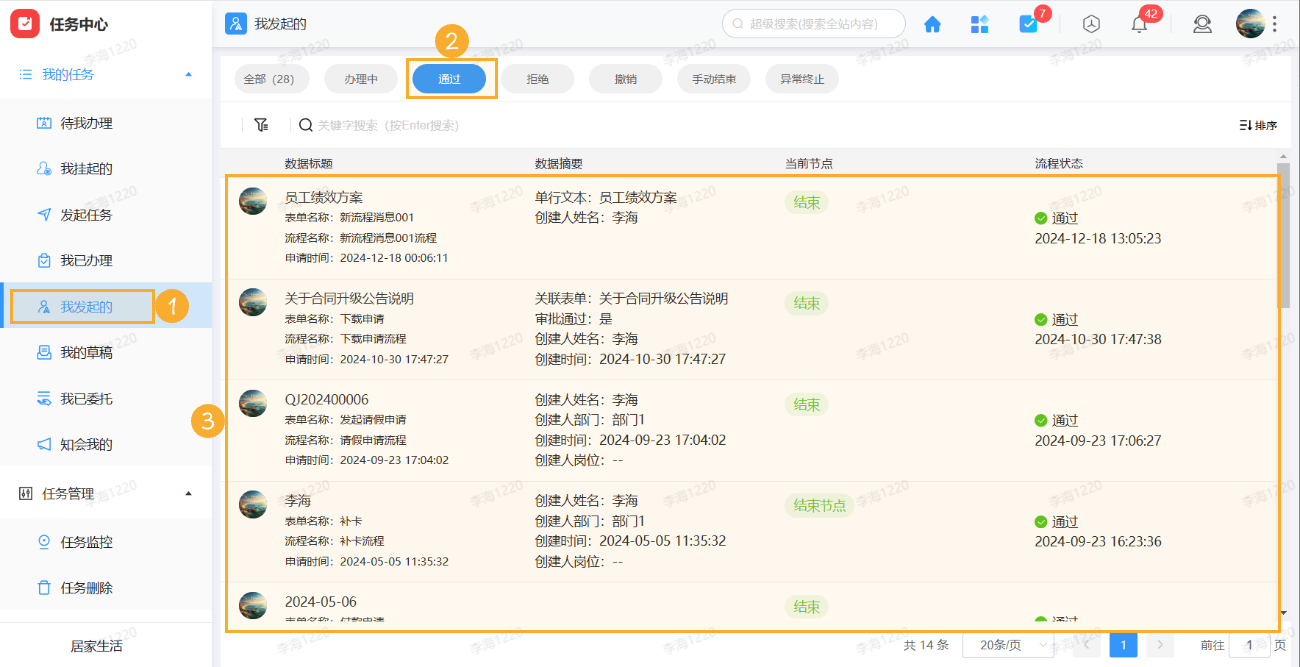Image resolution: width=1300 pixels, height=667 pixels.
Task: Collapse the 我的任务 section
Action: coord(186,73)
